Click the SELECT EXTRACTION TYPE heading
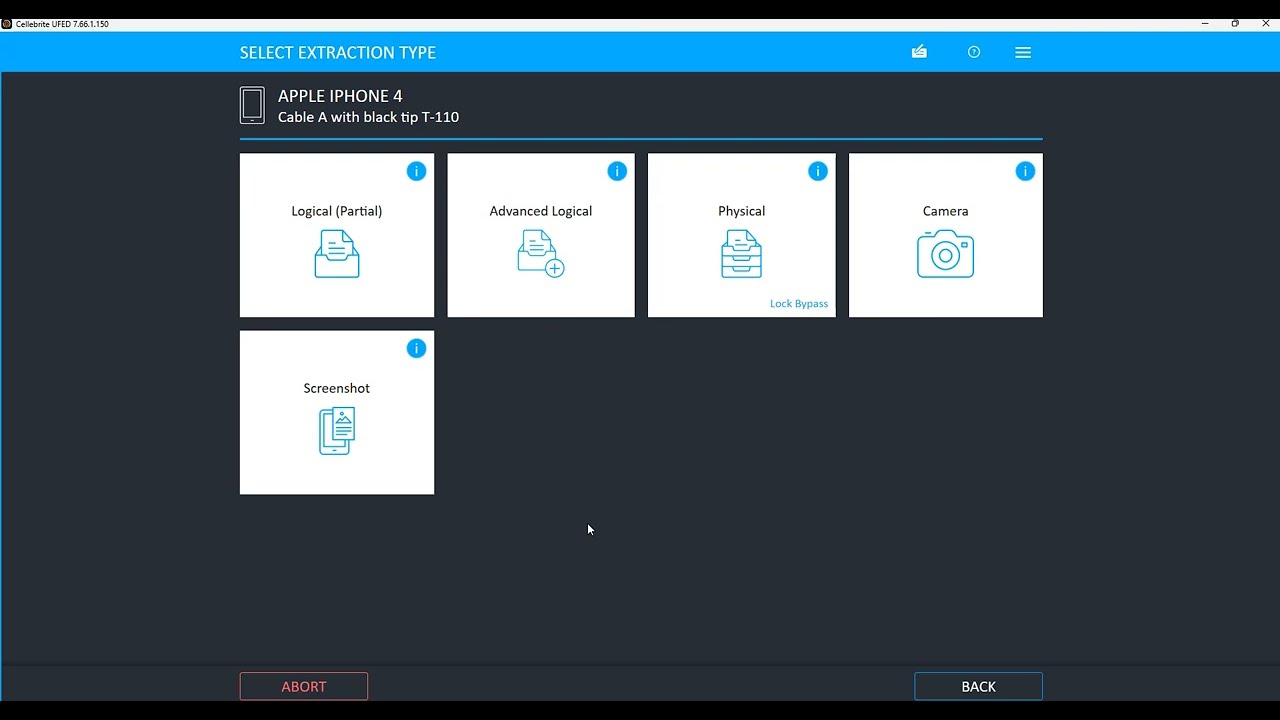The height and width of the screenshot is (720, 1280). pyautogui.click(x=338, y=53)
